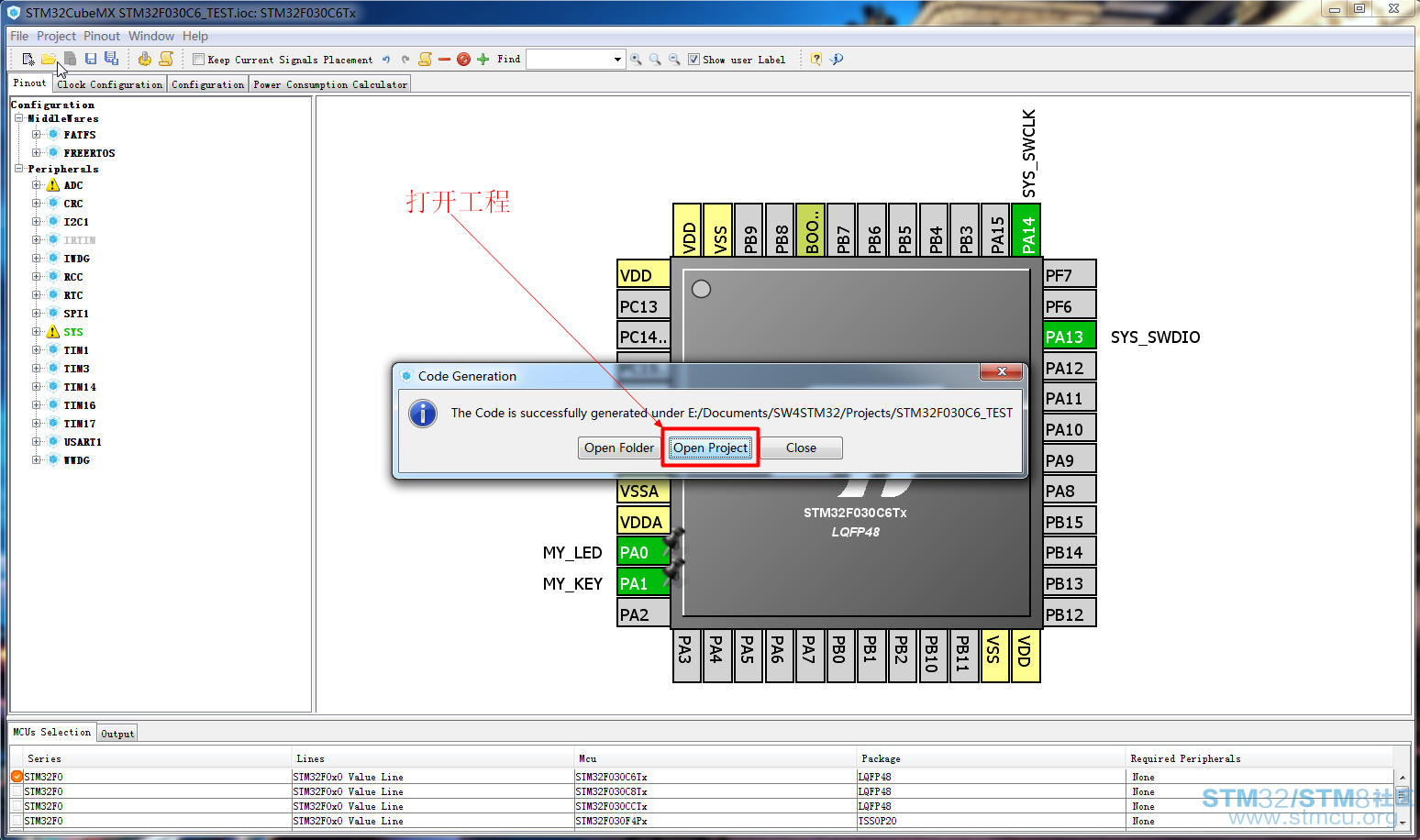
Task: Toggle Show user Label checkbox
Action: point(693,60)
